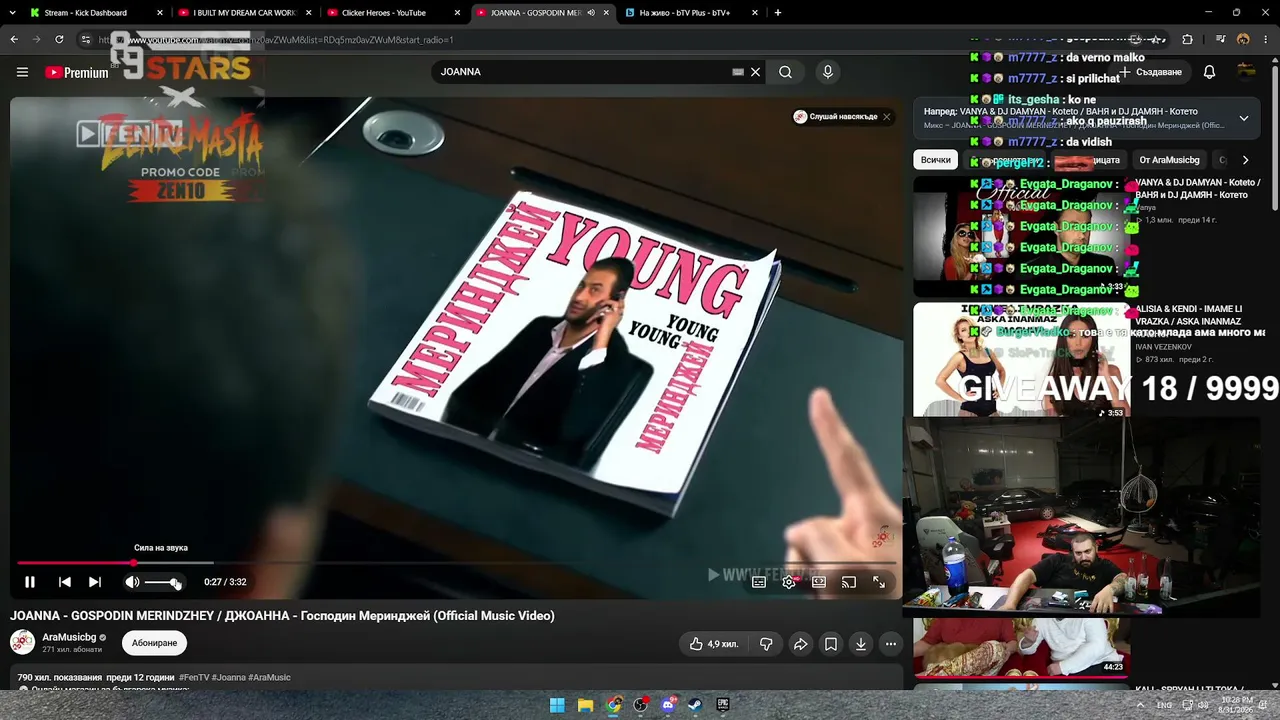Open Steam from the taskbar
This screenshot has width=1280, height=720.
pyautogui.click(x=695, y=705)
